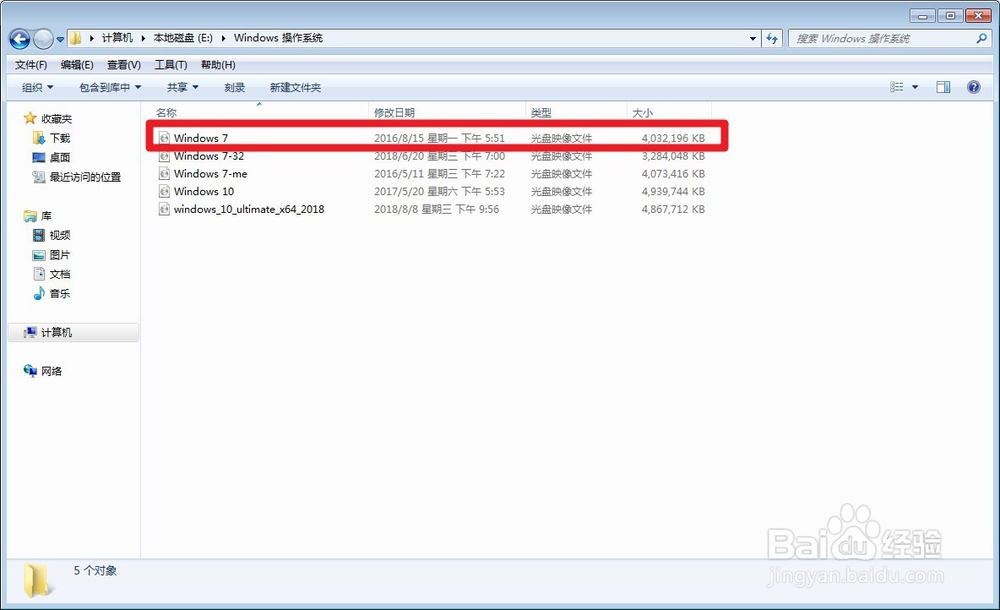The width and height of the screenshot is (1000, 610).
Task: Click the file name Windows 10
Action: click(x=203, y=191)
